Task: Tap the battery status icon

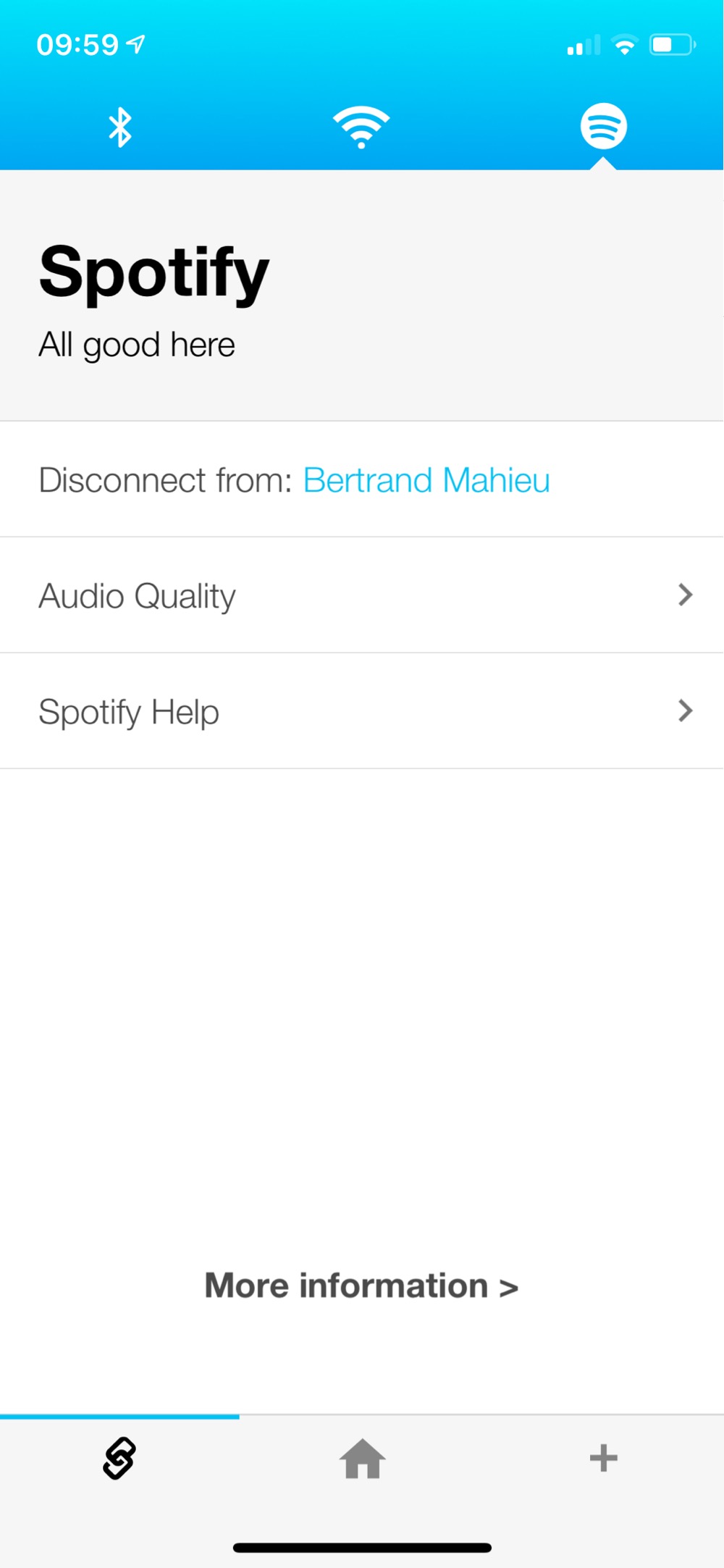Action: (673, 45)
